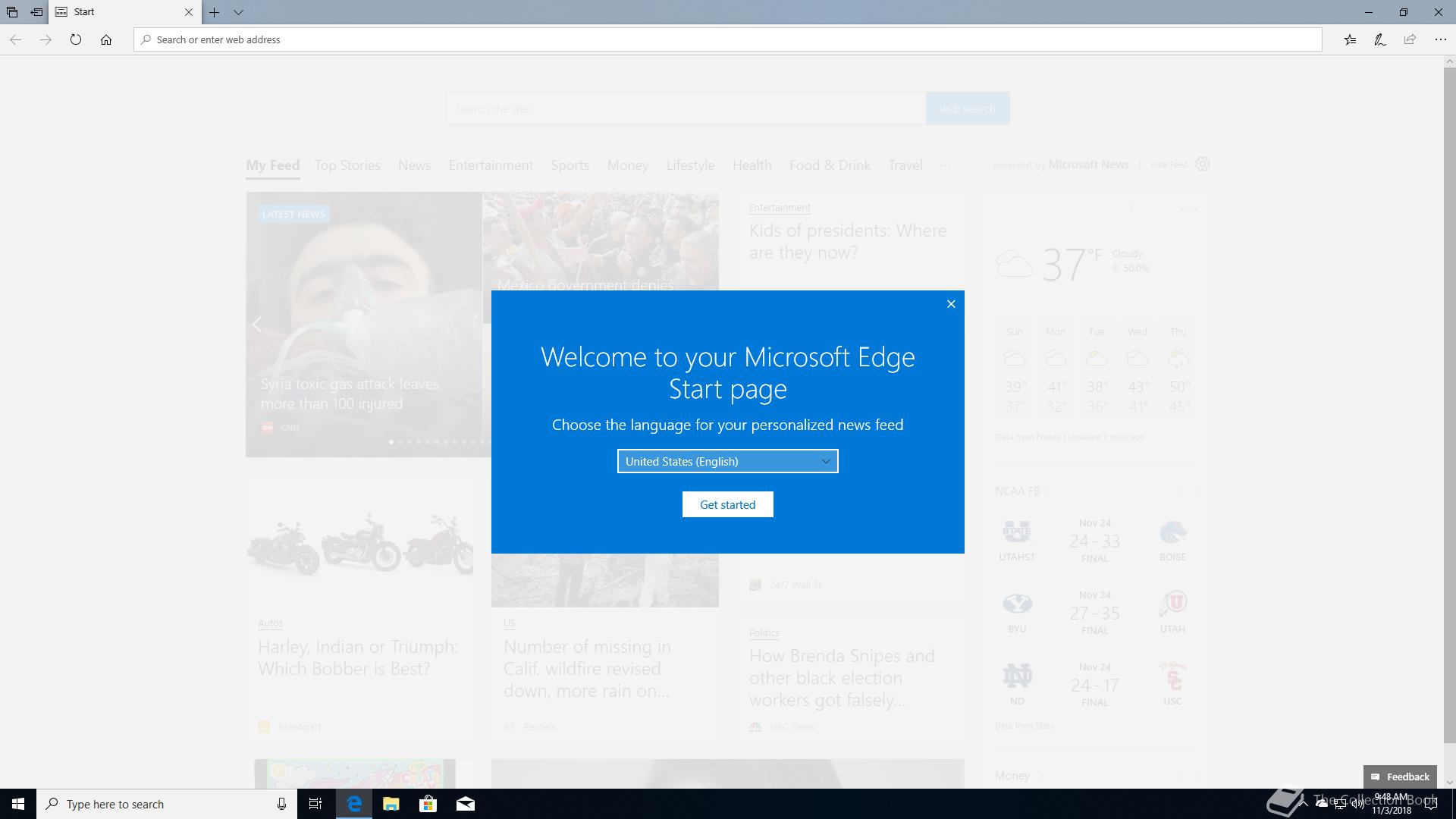
Task: Click the Share page icon
Action: tap(1410, 39)
